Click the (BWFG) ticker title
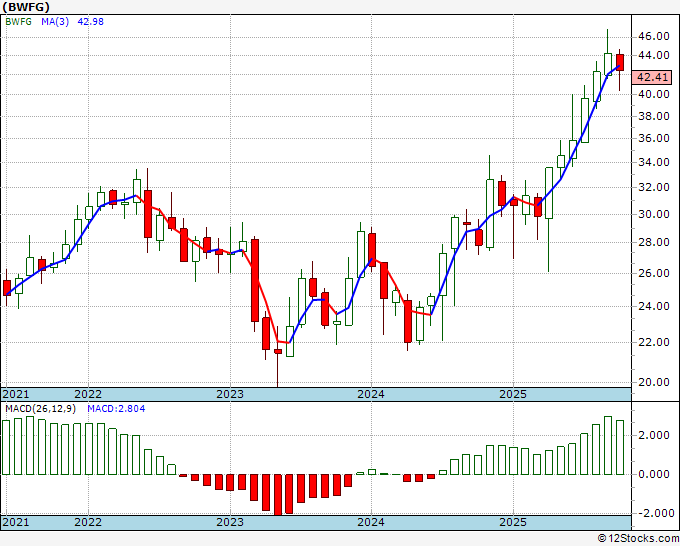The image size is (680, 546). coord(26,7)
